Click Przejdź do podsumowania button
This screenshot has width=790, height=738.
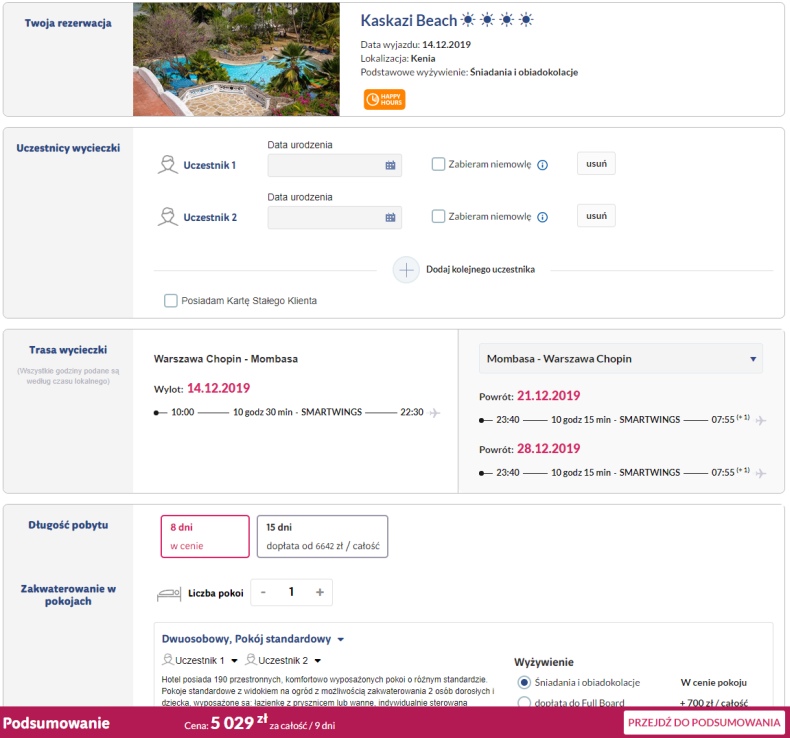[x=703, y=723]
